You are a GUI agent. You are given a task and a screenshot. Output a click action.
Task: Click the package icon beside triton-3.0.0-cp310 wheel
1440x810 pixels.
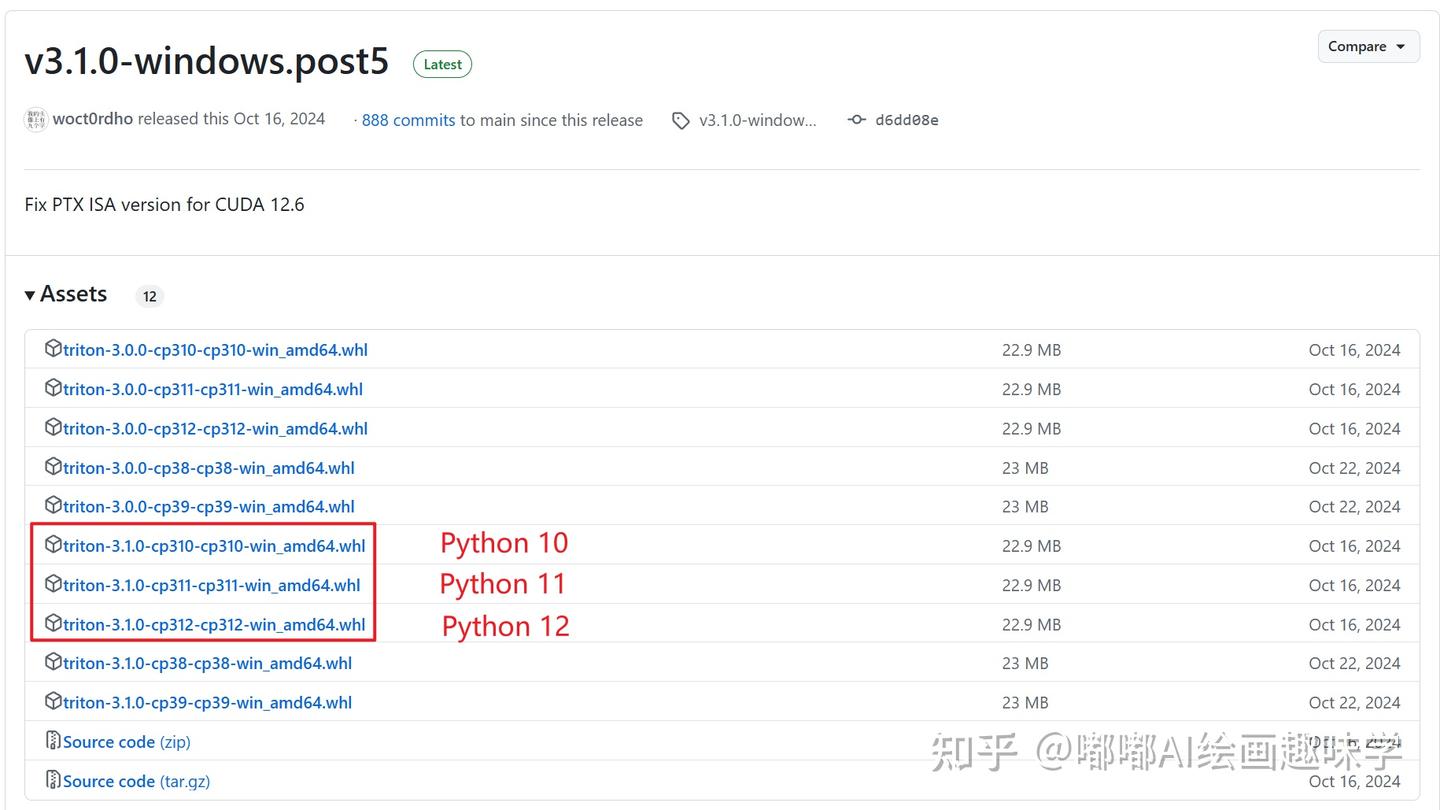(x=53, y=349)
